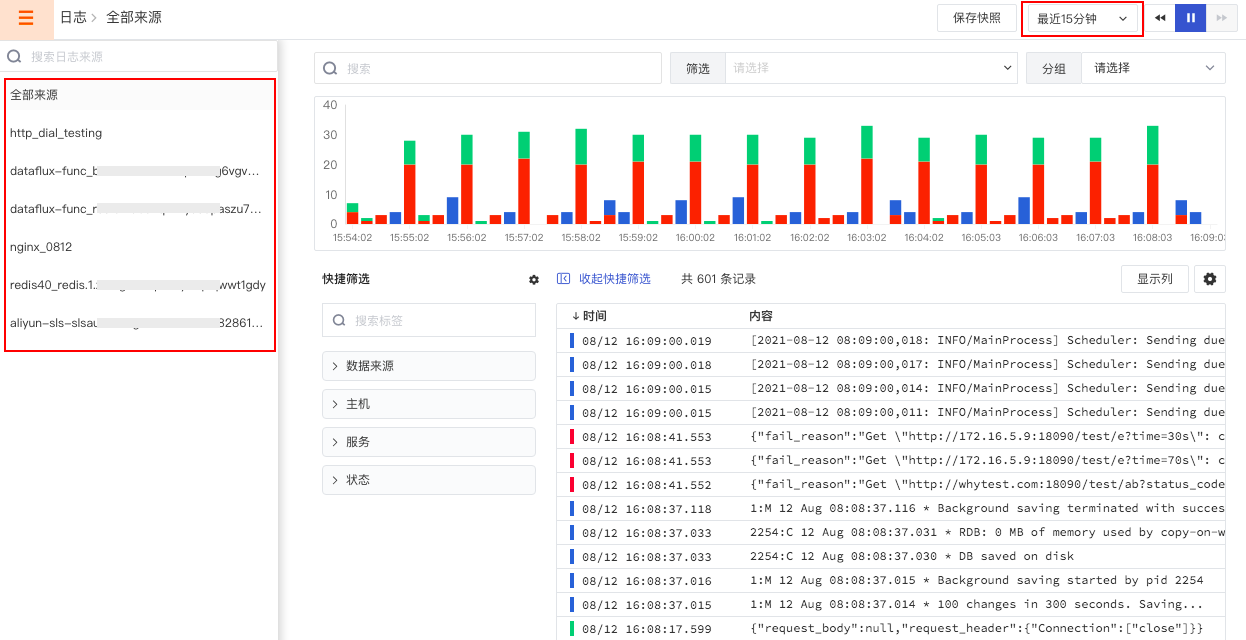The image size is (1246, 640).
Task: Click the chart bar at 15:57:02
Action: click(x=524, y=178)
